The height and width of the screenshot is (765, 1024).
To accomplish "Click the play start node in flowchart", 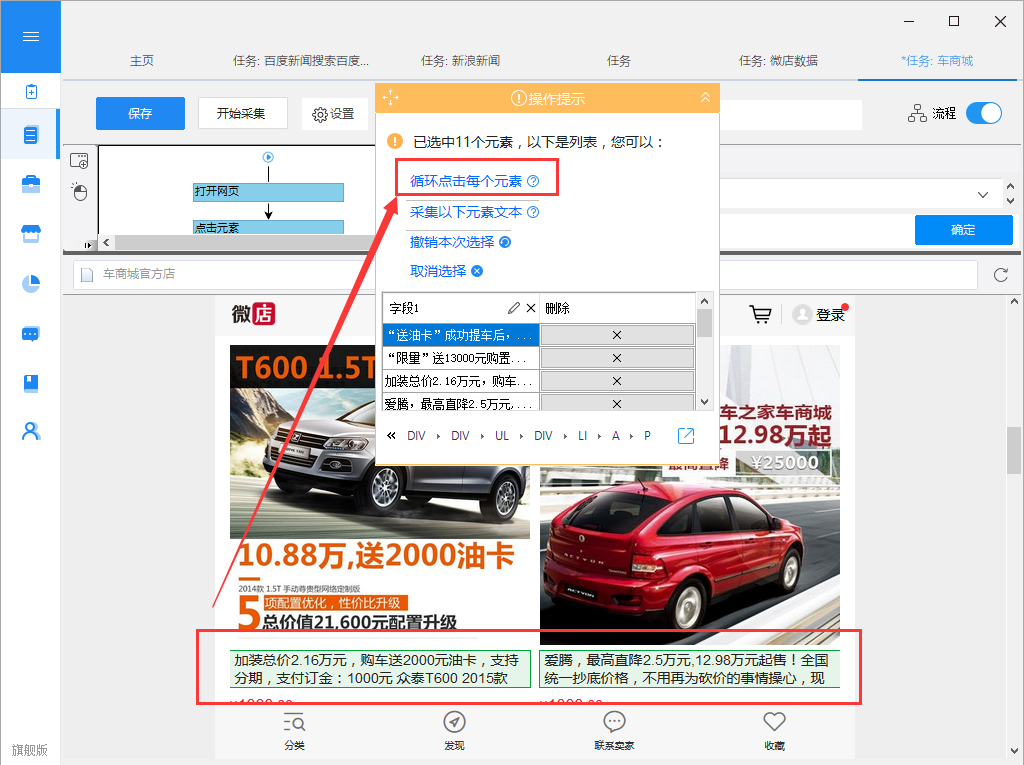I will click(268, 157).
